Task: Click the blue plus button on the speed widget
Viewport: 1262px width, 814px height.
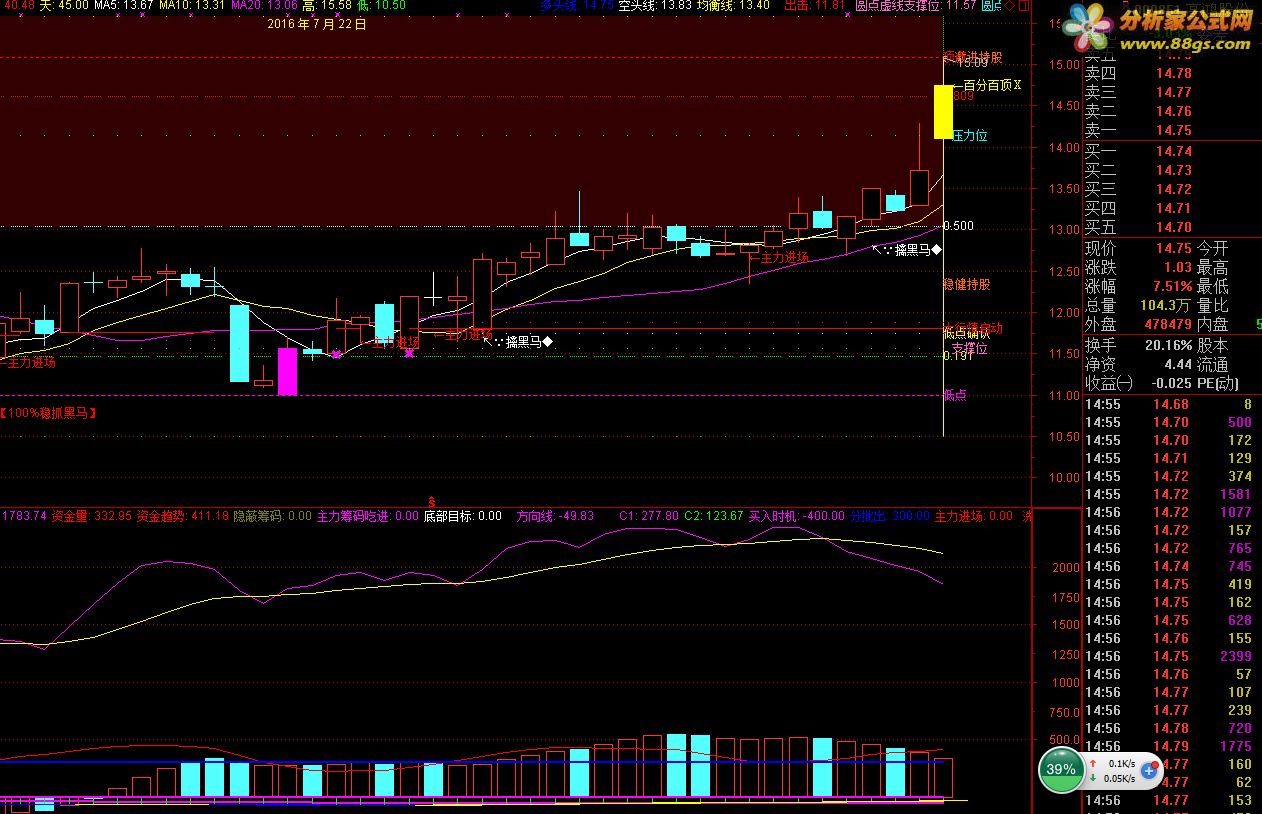Action: point(1147,770)
